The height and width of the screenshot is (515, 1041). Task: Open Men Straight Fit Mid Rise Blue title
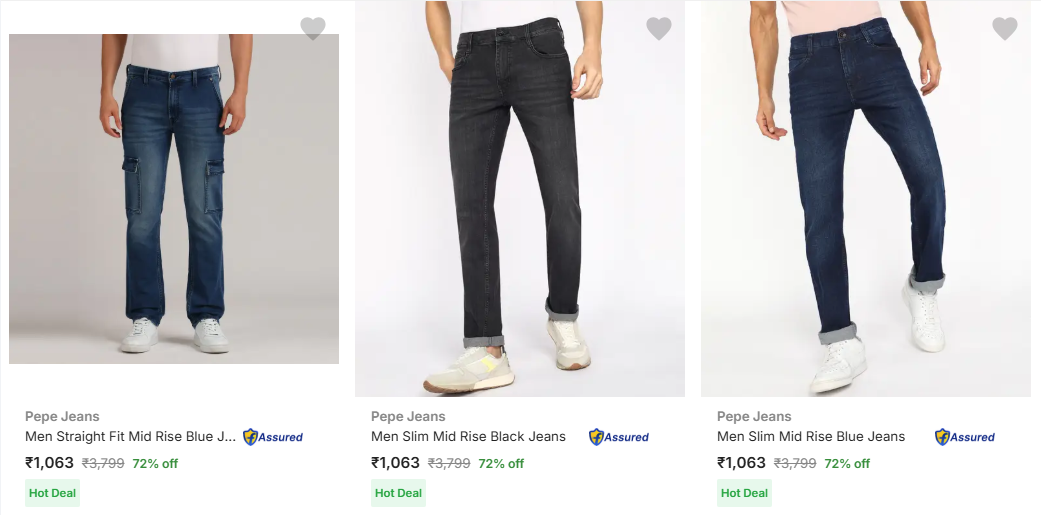(x=131, y=437)
